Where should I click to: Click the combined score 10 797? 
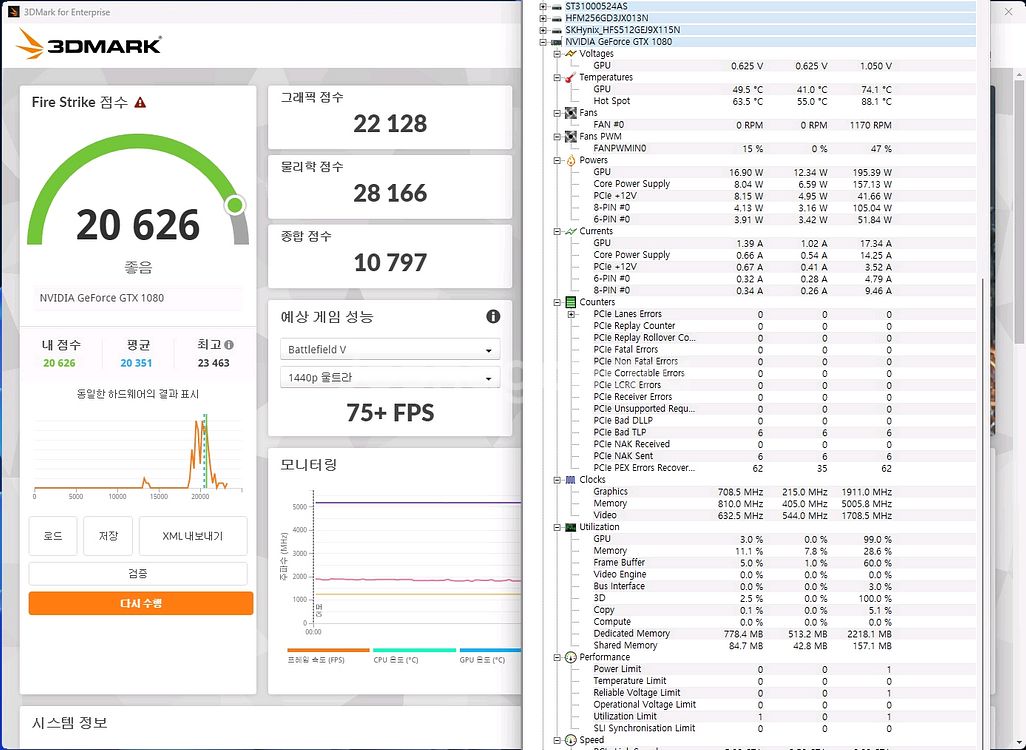390,262
